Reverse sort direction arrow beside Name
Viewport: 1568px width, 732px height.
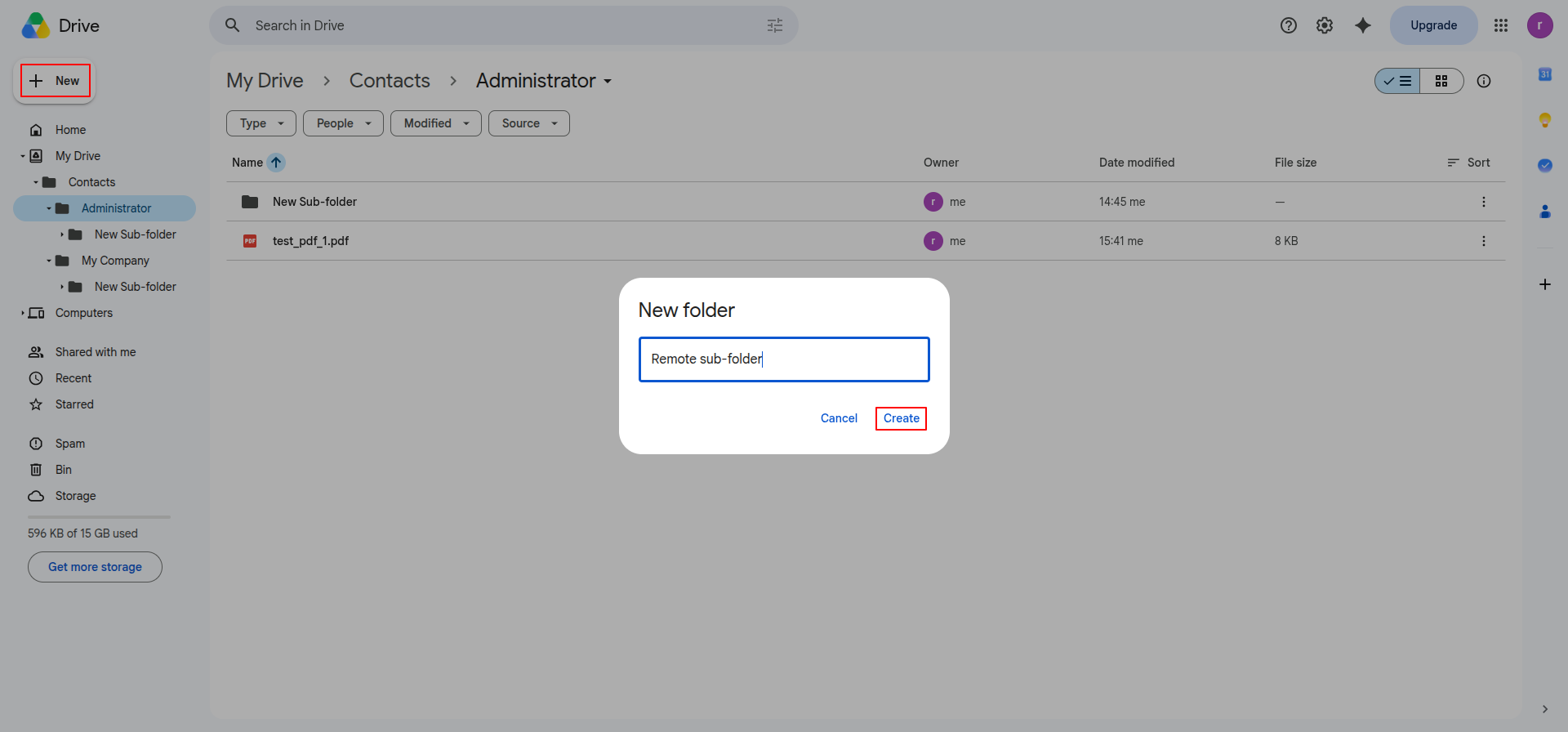pos(276,163)
